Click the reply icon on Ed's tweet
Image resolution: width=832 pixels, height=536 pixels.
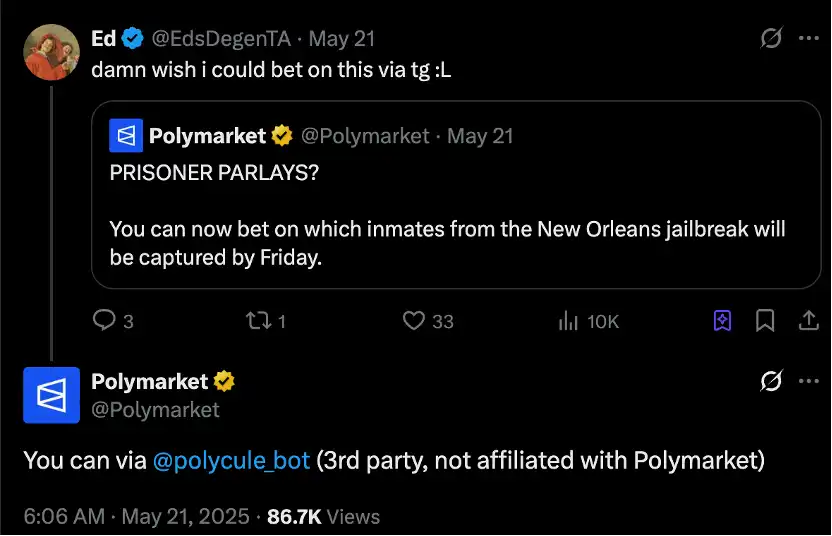coord(105,321)
